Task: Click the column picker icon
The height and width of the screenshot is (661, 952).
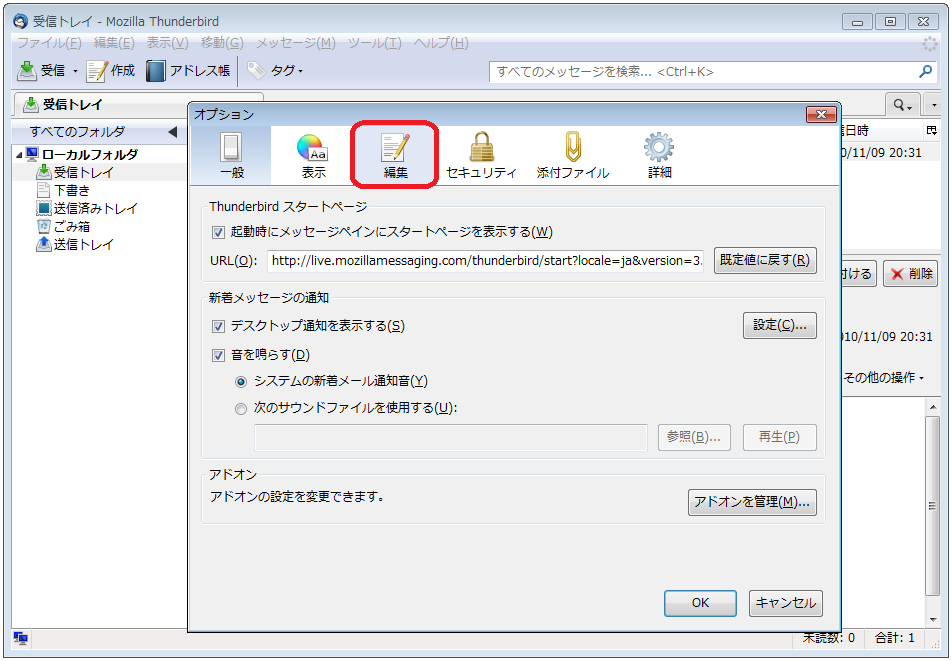Action: point(931,130)
